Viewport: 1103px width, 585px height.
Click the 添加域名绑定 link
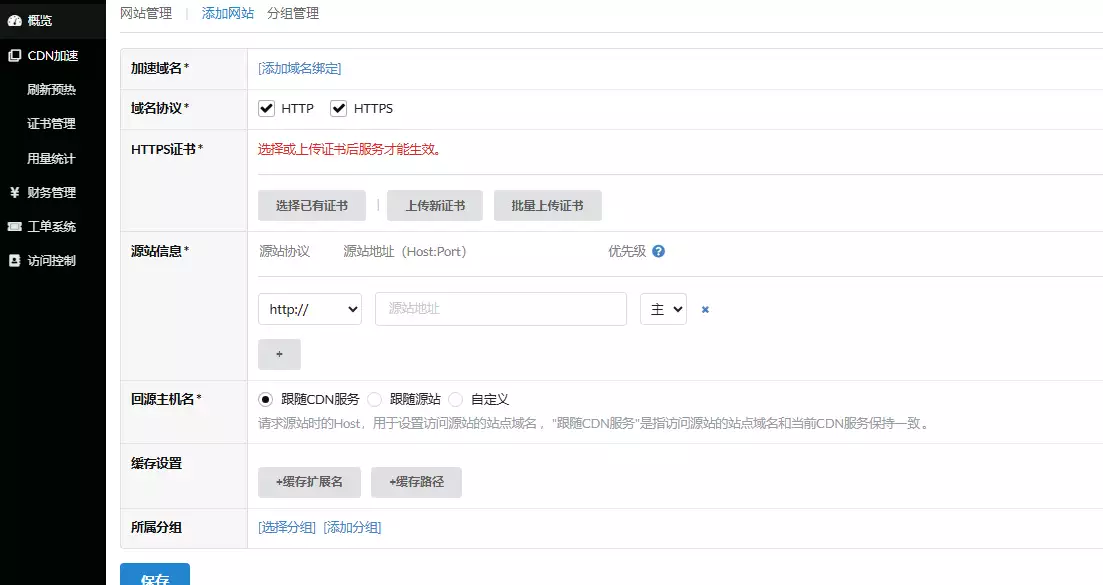tap(300, 68)
